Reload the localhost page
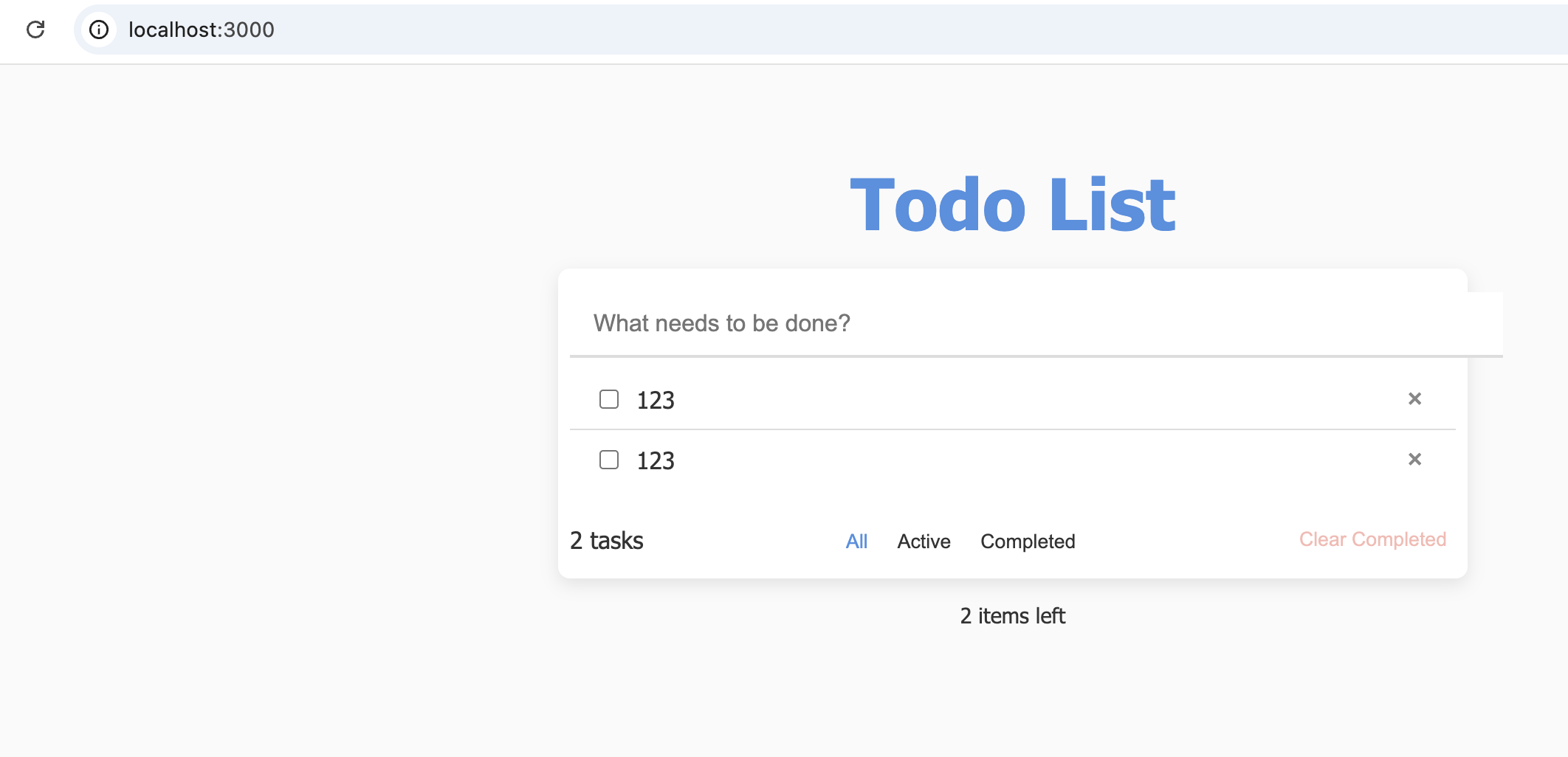This screenshot has width=1568, height=757. click(35, 30)
